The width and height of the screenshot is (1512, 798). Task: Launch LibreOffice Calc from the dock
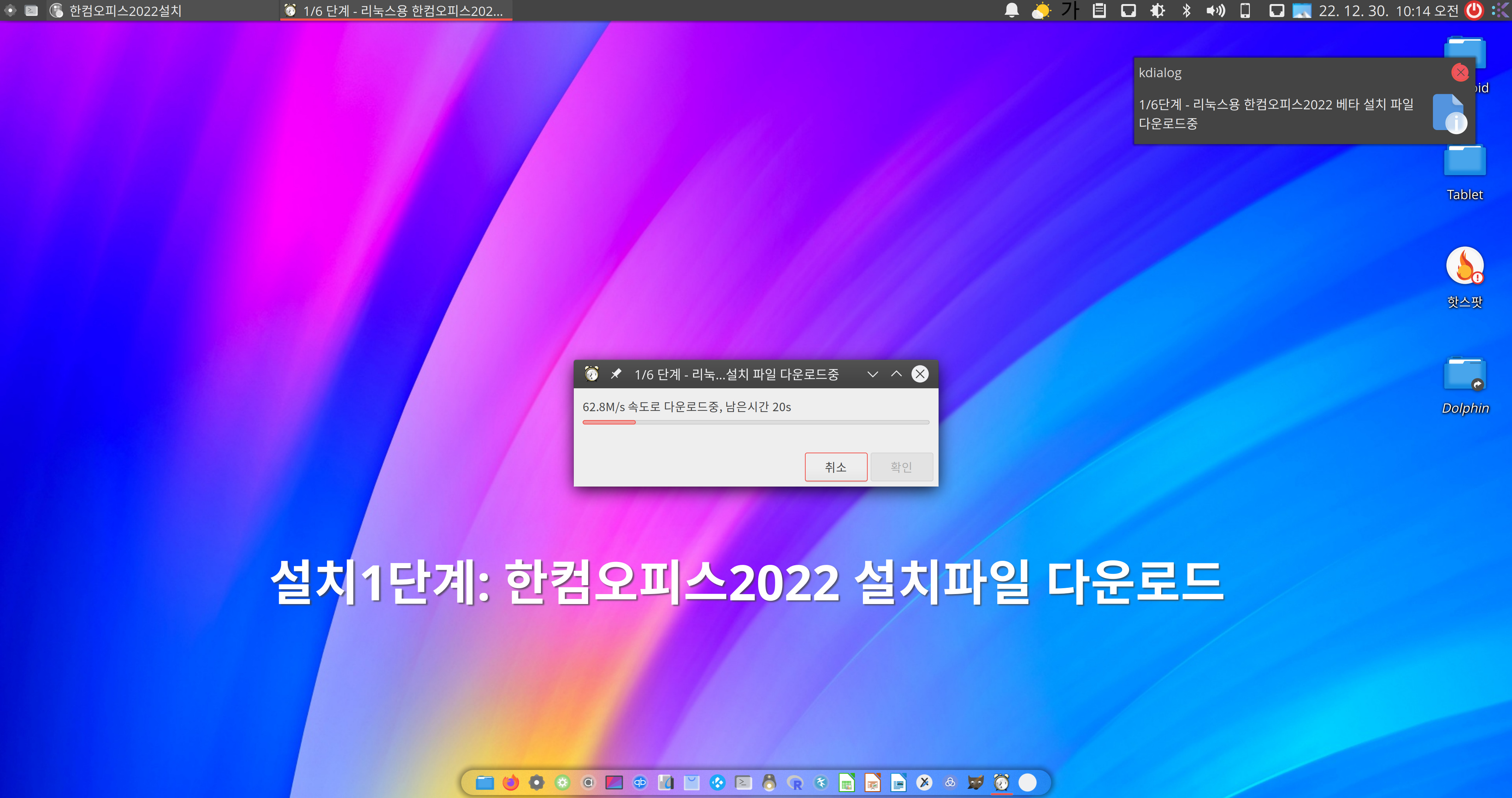click(x=847, y=782)
